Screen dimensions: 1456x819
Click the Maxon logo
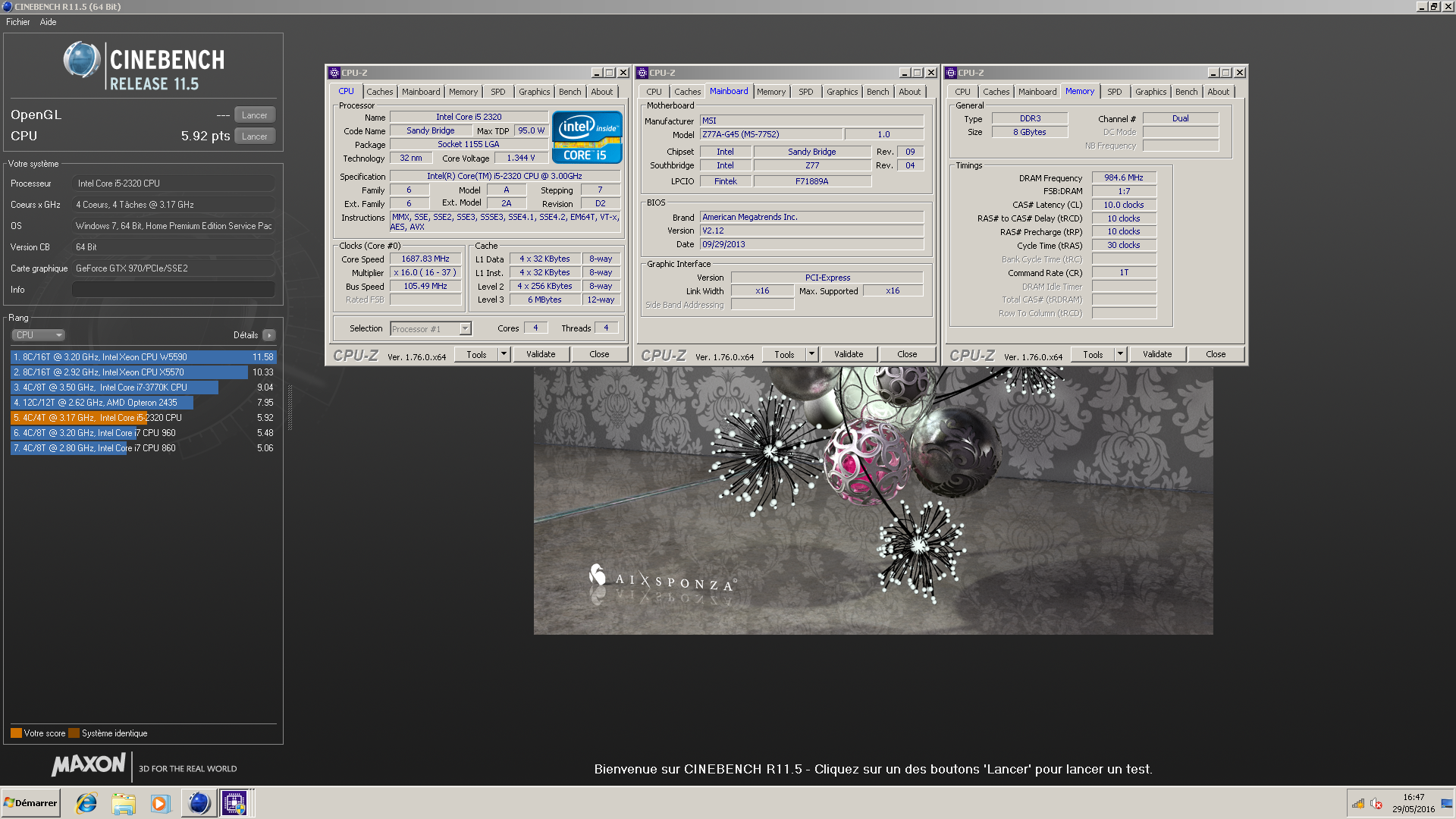point(89,764)
